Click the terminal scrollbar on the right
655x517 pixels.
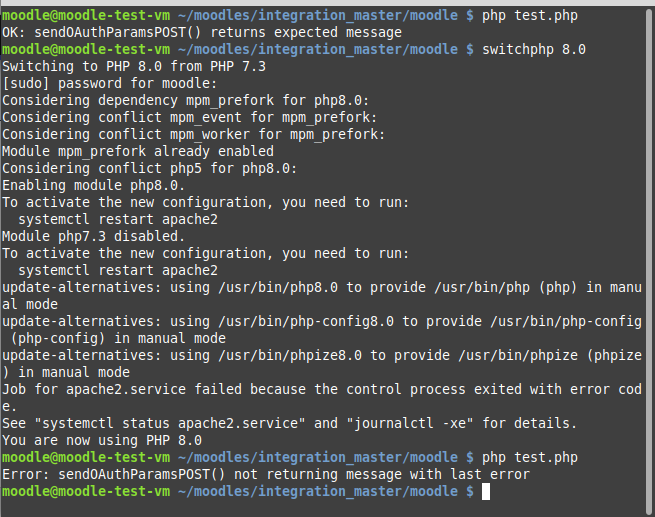(x=650, y=261)
